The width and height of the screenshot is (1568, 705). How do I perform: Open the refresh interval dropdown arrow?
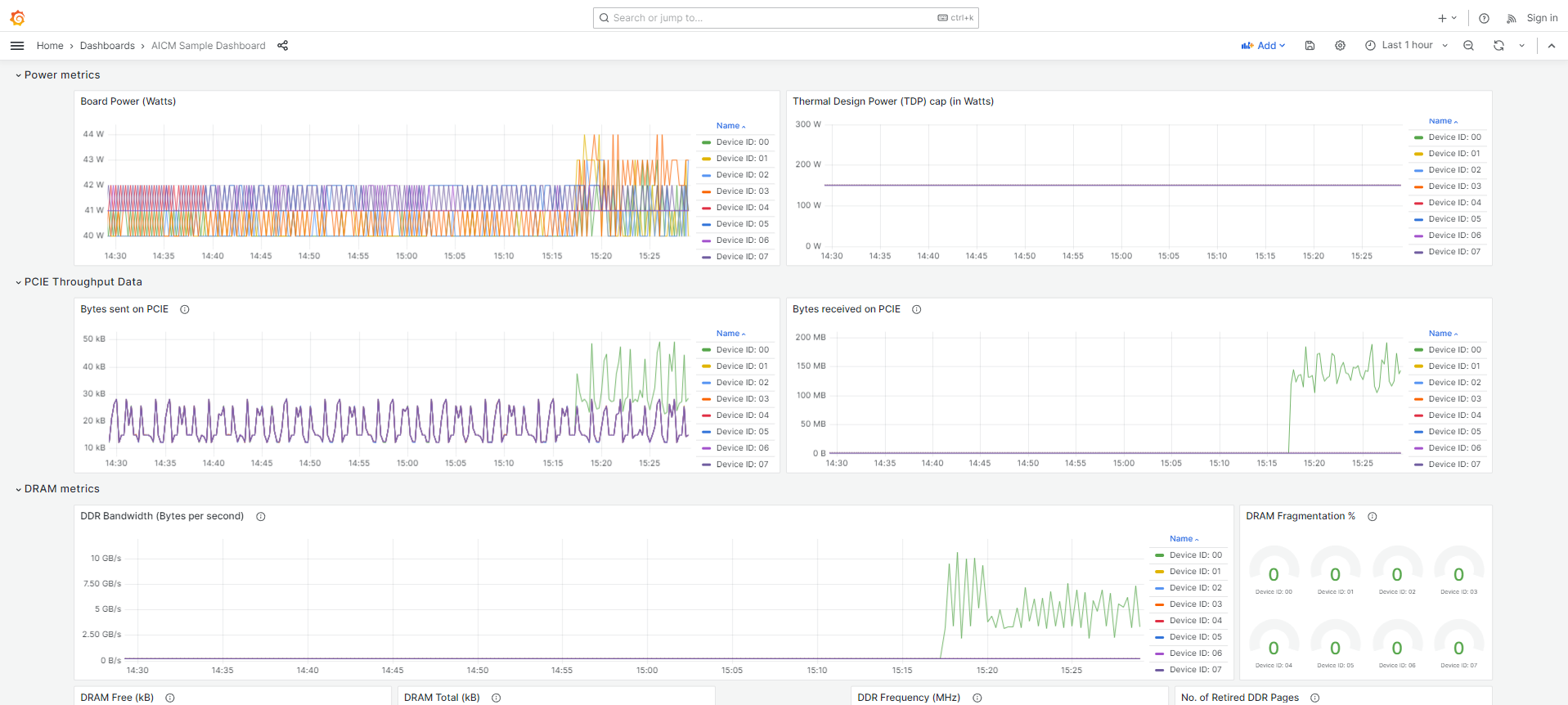coord(1521,46)
